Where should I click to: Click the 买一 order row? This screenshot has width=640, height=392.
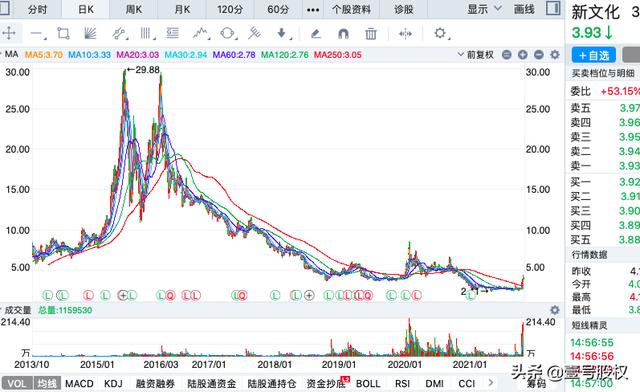pyautogui.click(x=605, y=182)
